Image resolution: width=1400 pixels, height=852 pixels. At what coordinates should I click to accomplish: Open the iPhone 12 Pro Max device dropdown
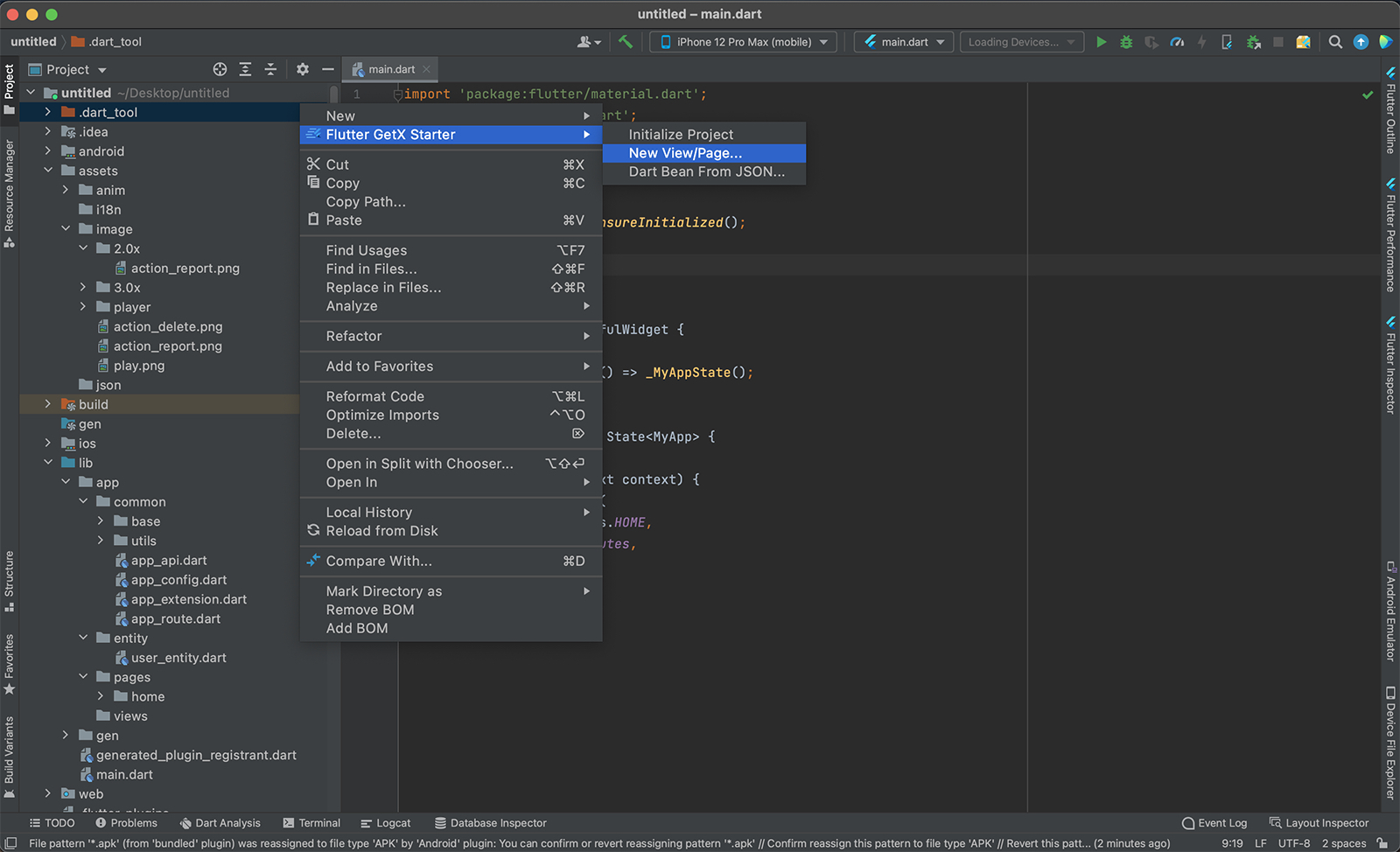(743, 41)
